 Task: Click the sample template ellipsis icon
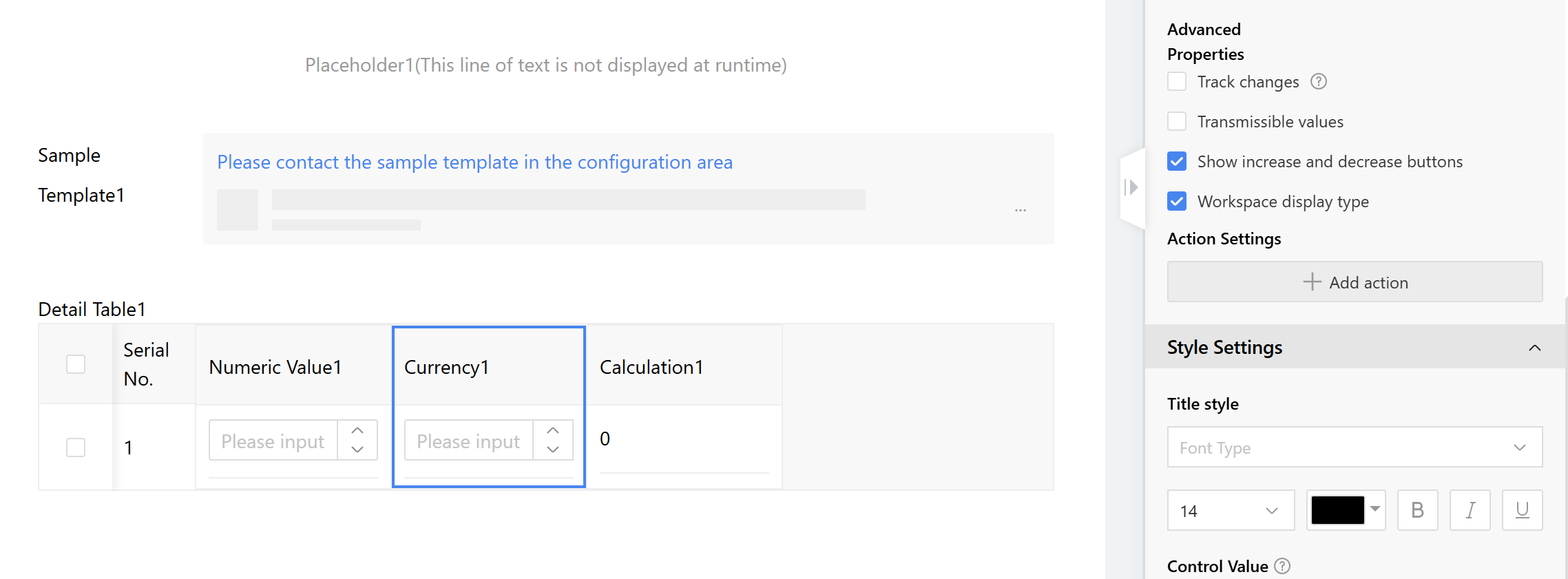point(1020,210)
